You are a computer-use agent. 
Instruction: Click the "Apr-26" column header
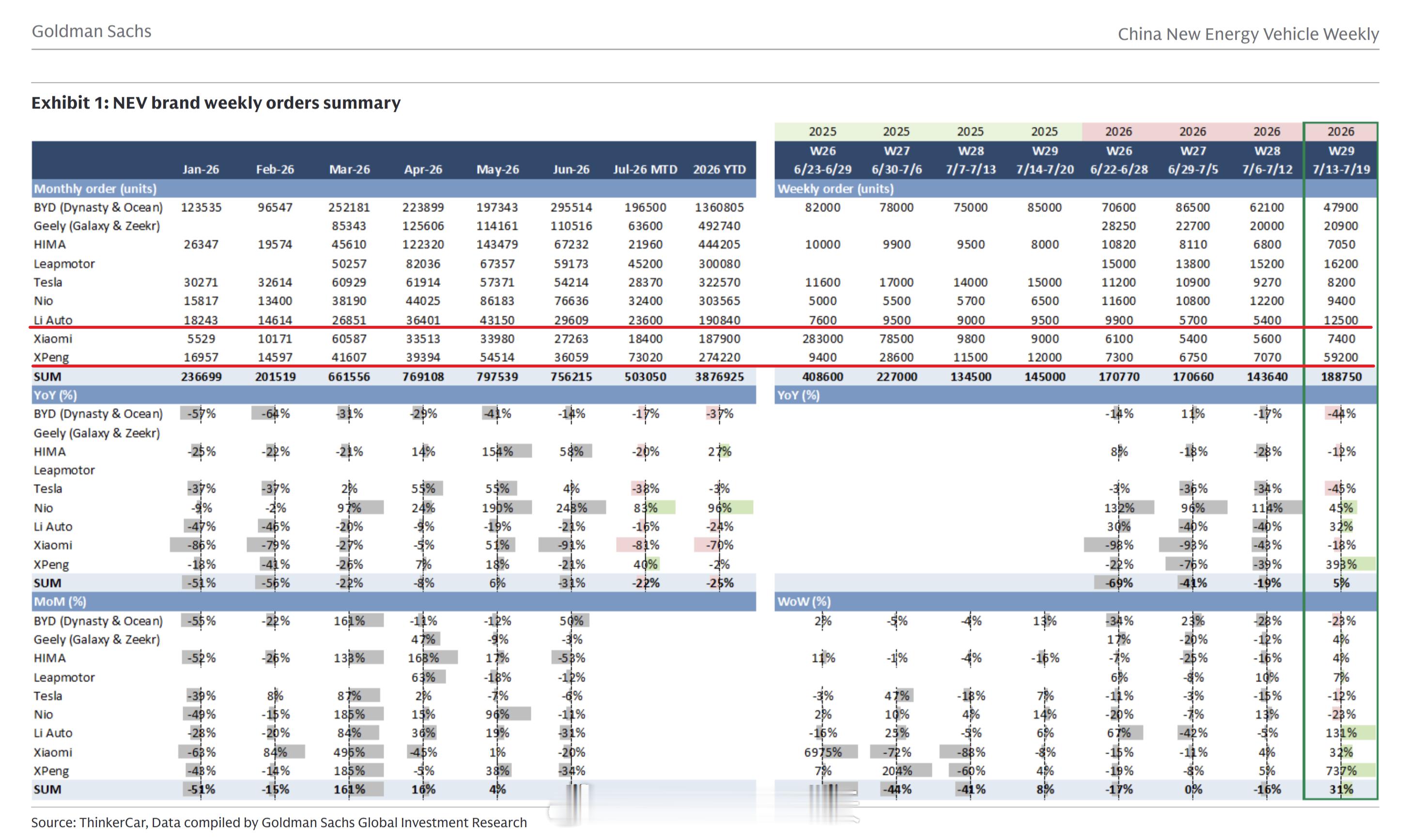(x=423, y=169)
